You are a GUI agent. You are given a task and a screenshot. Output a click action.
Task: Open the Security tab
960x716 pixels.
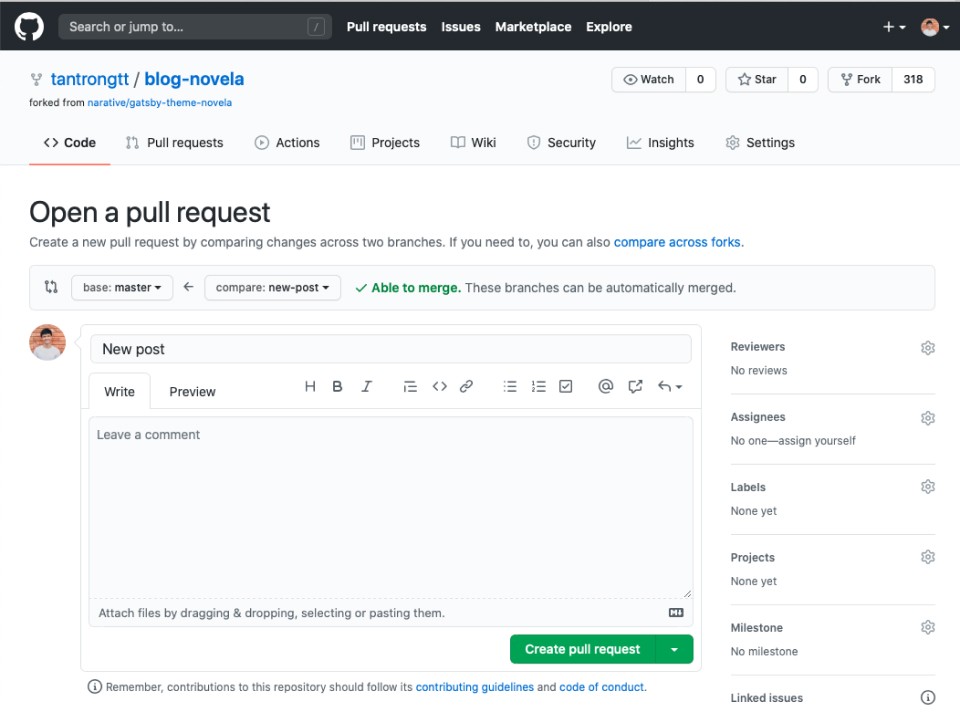561,143
